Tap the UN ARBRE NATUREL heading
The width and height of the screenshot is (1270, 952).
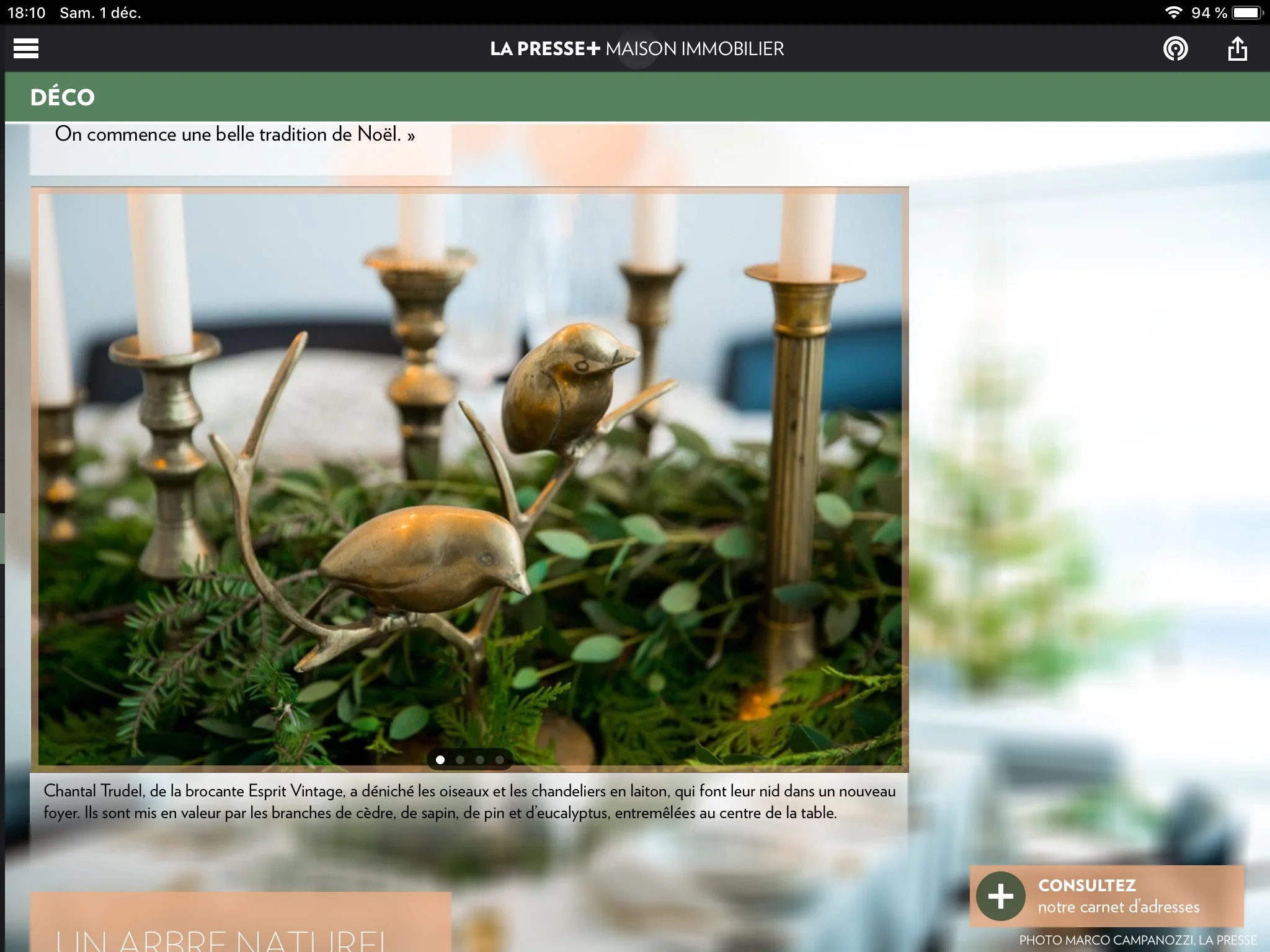point(221,941)
